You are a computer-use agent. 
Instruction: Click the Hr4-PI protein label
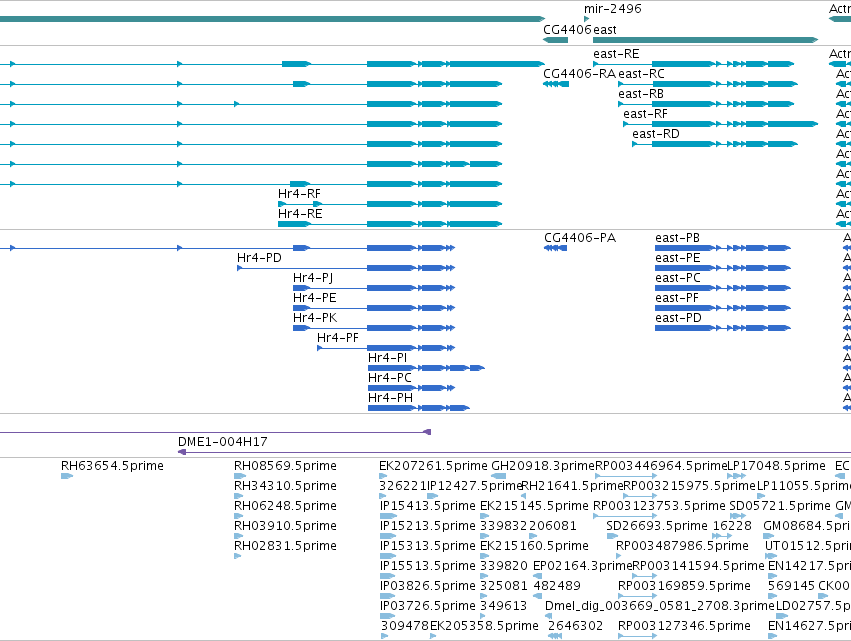388,358
